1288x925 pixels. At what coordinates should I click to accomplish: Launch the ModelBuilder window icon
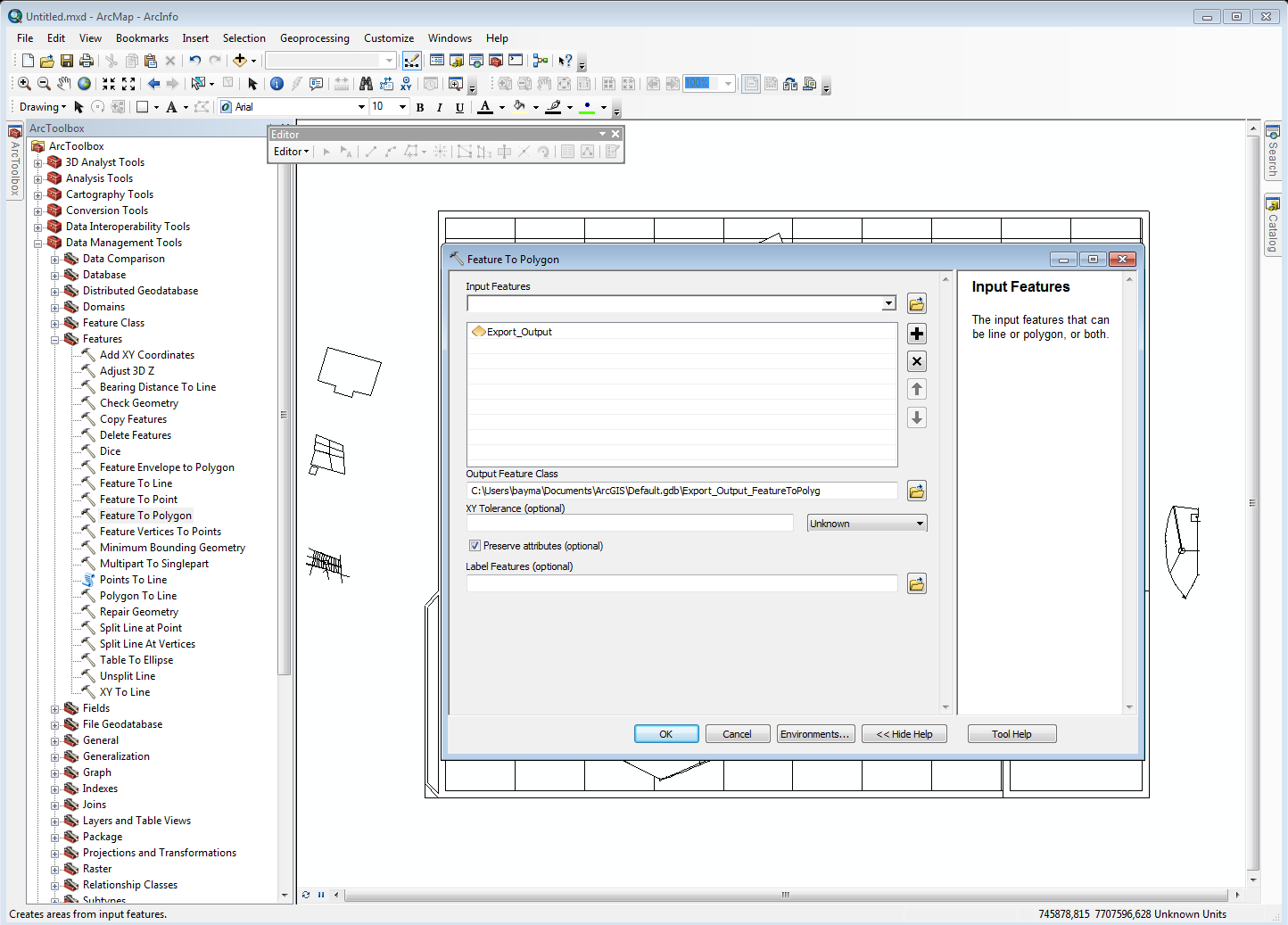click(541, 61)
